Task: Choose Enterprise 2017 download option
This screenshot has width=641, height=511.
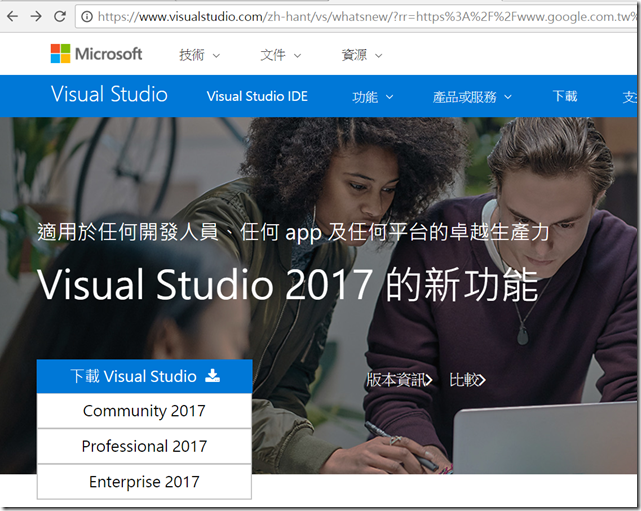Action: pyautogui.click(x=144, y=482)
